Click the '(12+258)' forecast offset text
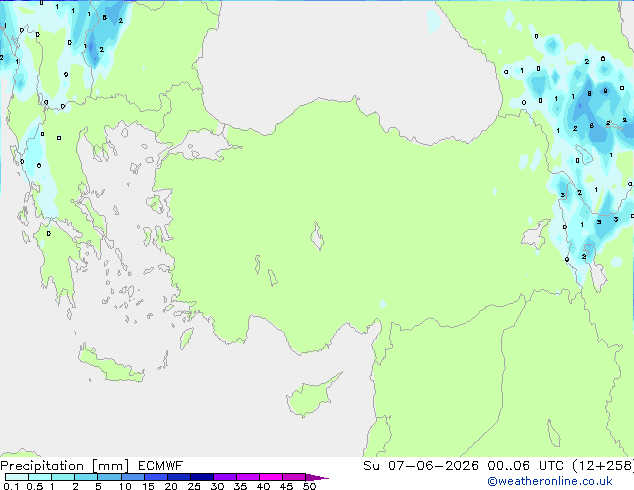 click(603, 466)
